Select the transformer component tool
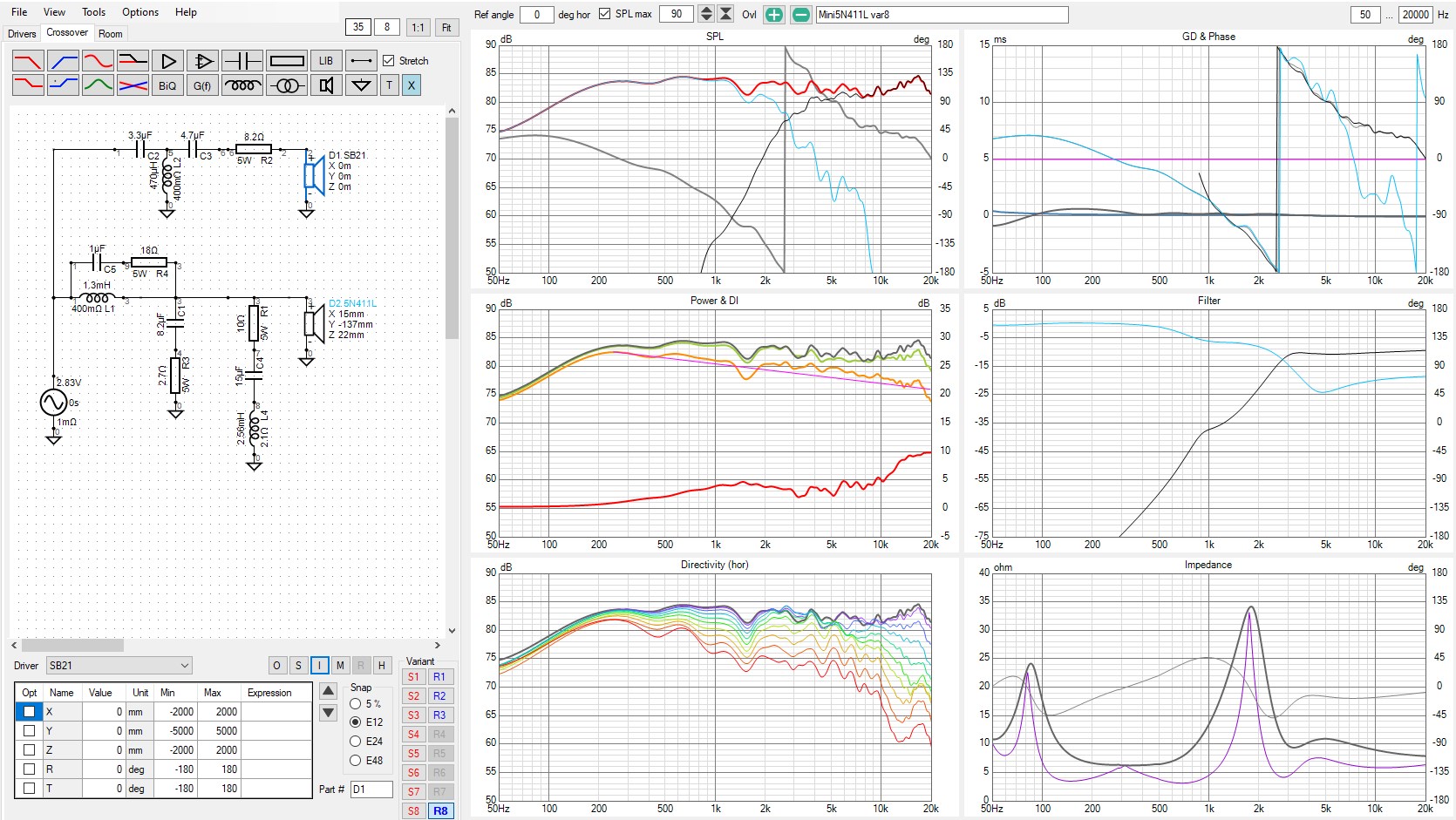 (287, 85)
